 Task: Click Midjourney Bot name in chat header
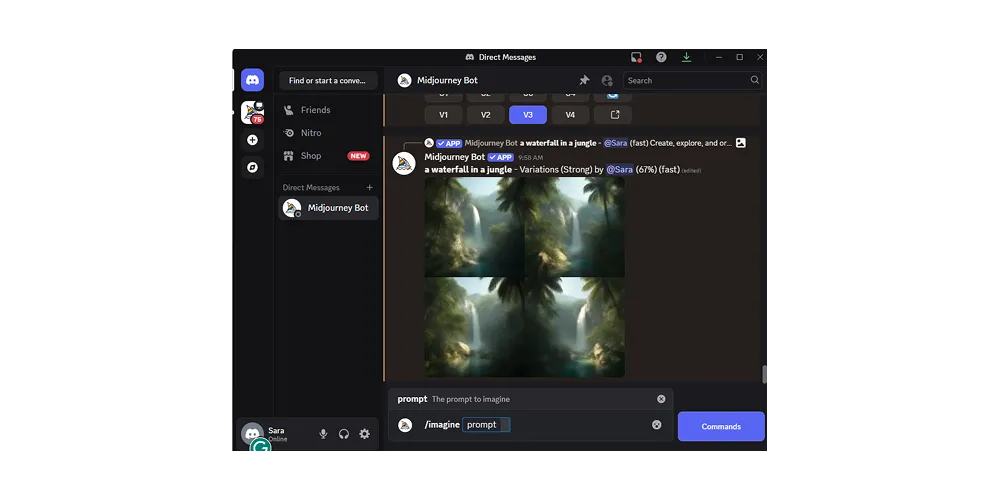click(x=447, y=80)
